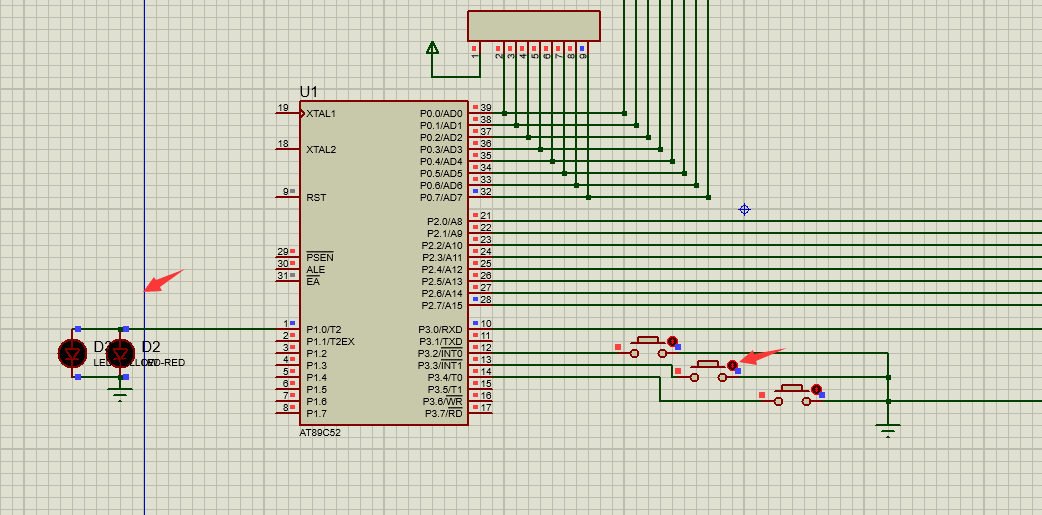This screenshot has height=515, width=1042.
Task: Click the P3.7/RD pin label
Action: coord(443,413)
